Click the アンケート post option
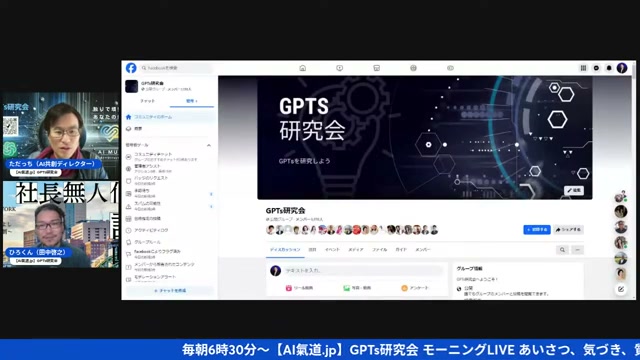The width and height of the screenshot is (640, 360). click(415, 288)
